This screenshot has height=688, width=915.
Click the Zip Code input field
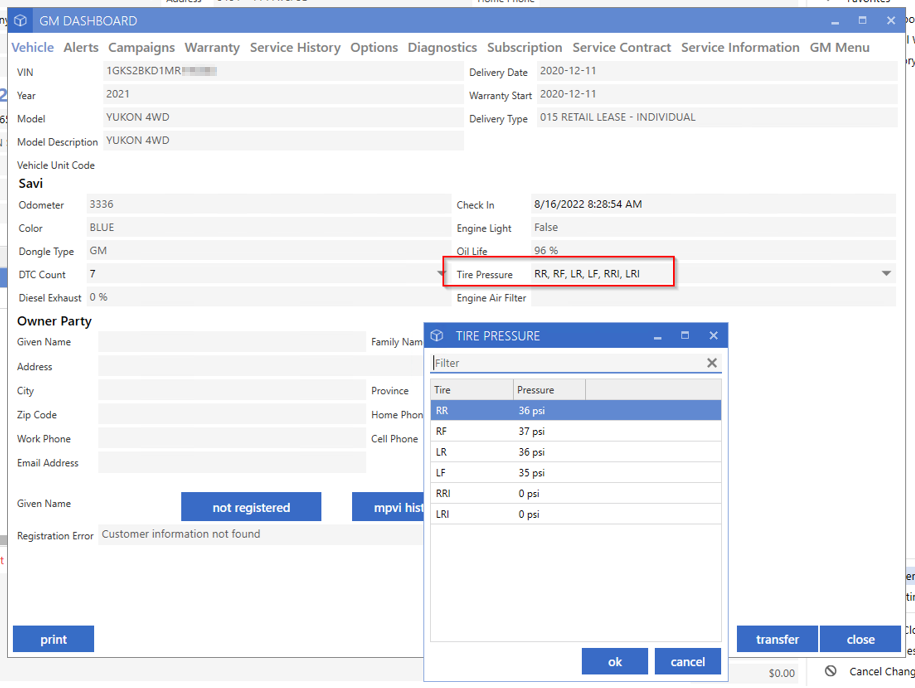click(232, 414)
